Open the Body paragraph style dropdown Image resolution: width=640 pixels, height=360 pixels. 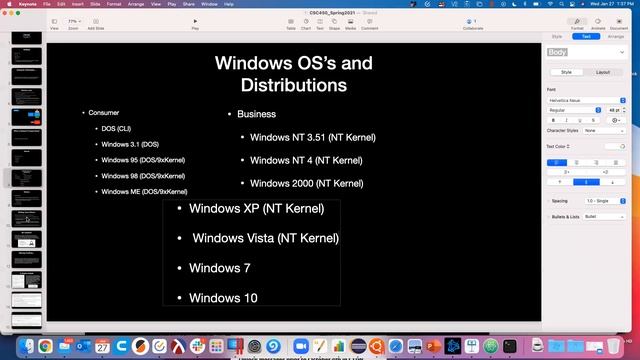[586, 52]
